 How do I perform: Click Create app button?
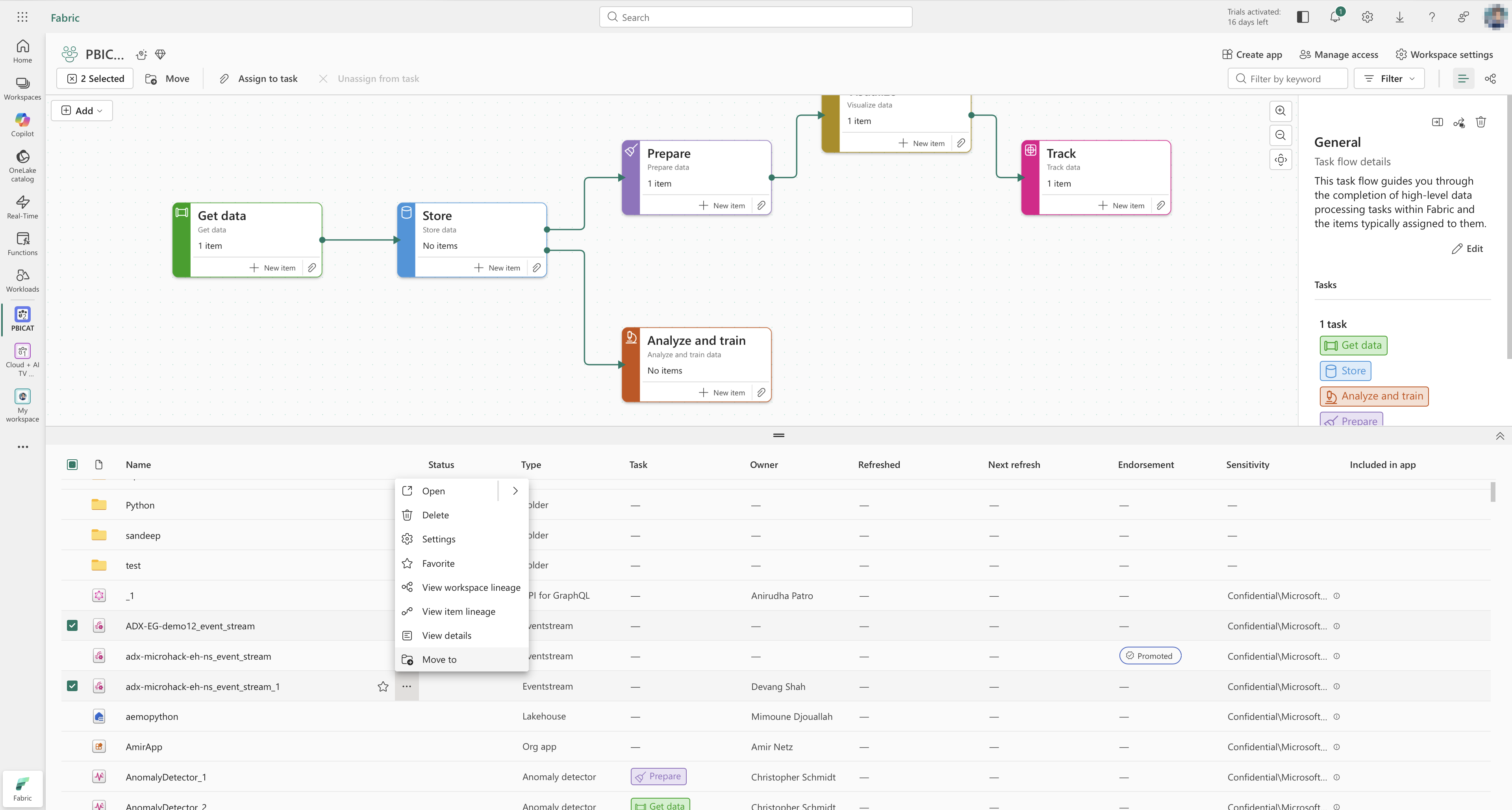click(1251, 55)
